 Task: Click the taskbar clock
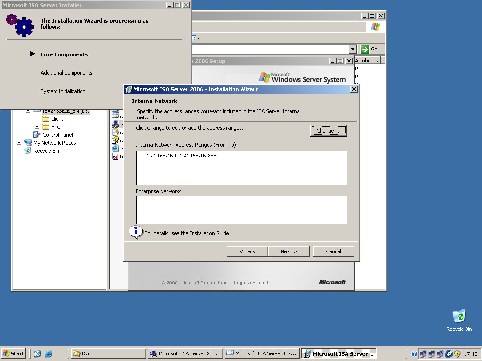click(x=471, y=354)
